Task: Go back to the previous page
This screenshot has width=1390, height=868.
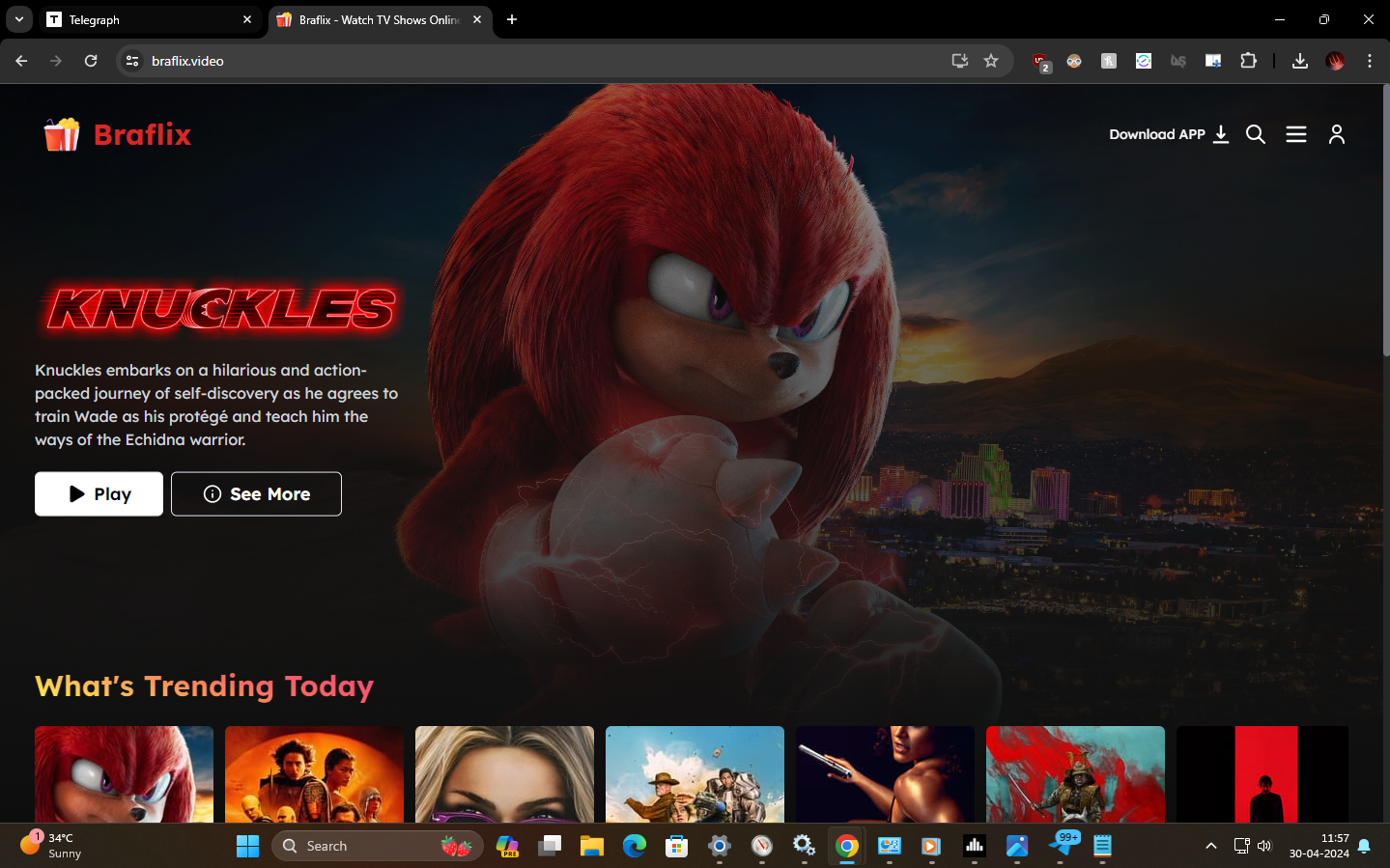Action: click(21, 61)
